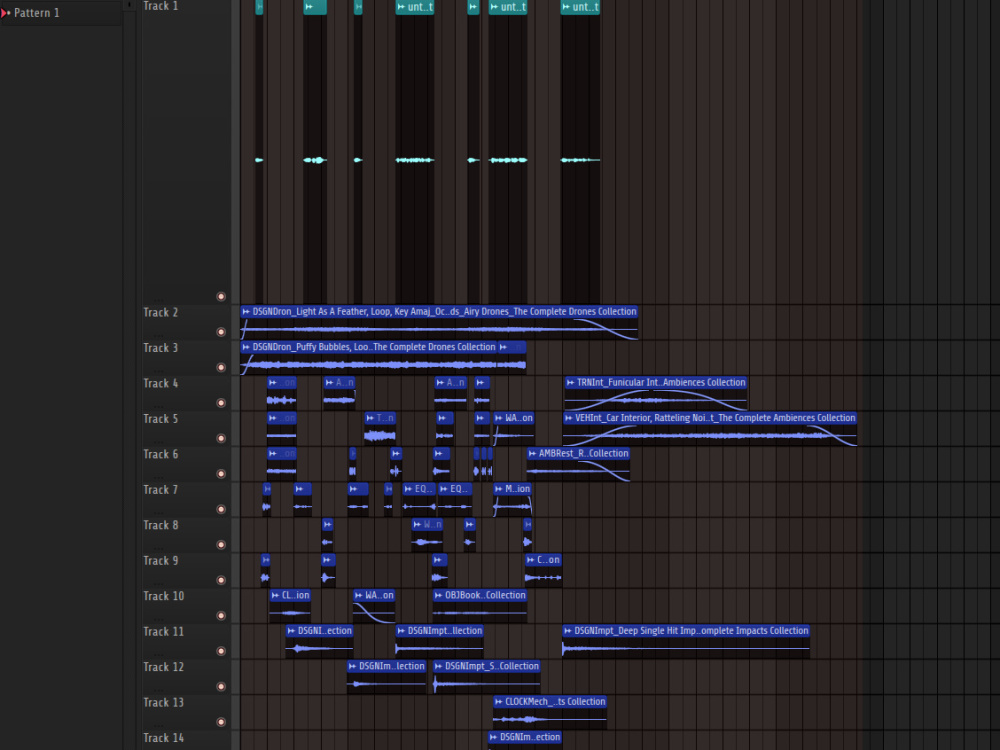Image resolution: width=1000 pixels, height=750 pixels.
Task: Select the WA..on clip on Track 10
Action: pos(374,606)
